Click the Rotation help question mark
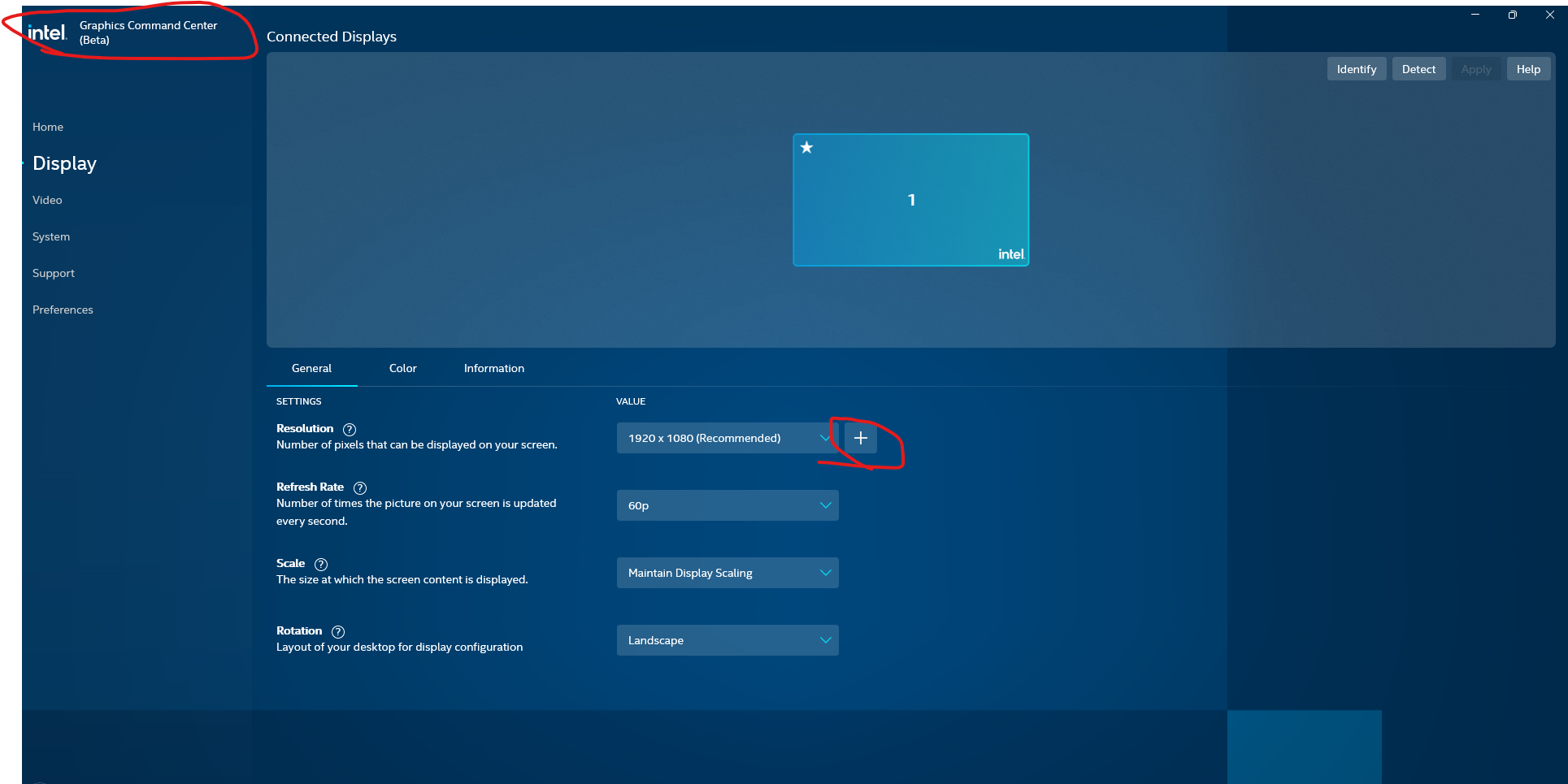This screenshot has height=784, width=1568. 337,631
